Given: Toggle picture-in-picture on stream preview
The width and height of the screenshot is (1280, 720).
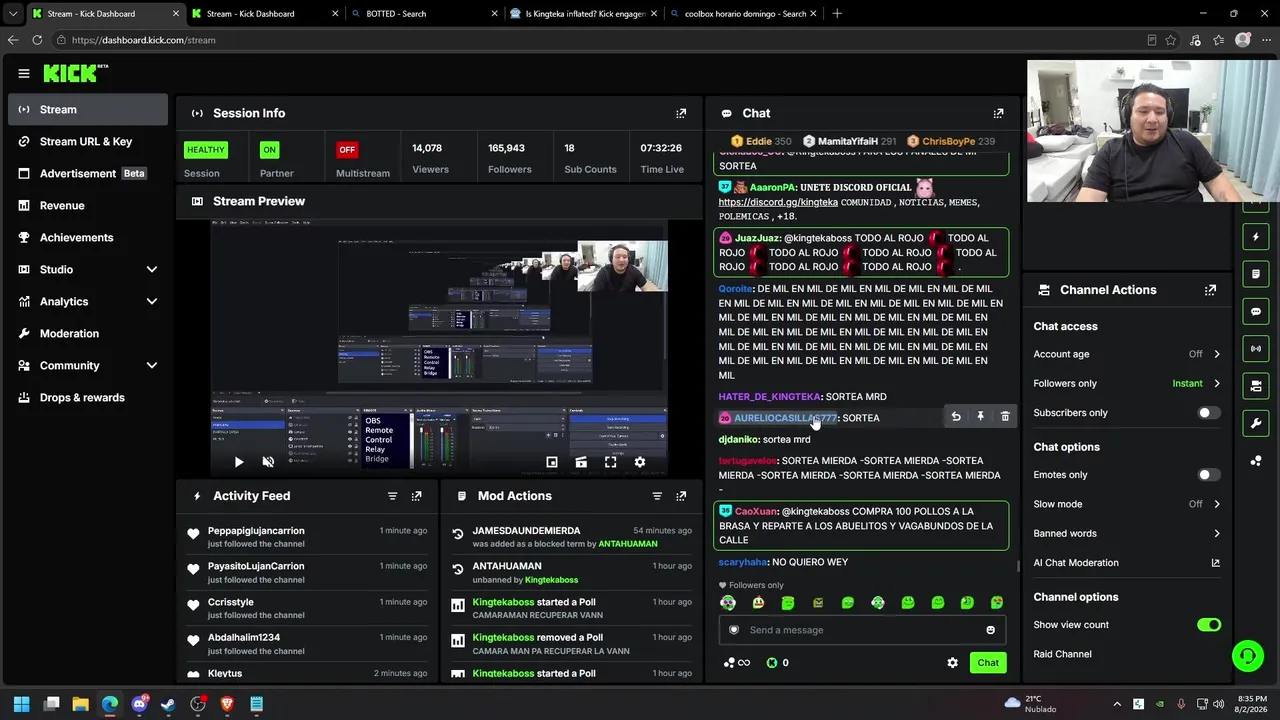Looking at the screenshot, I should coord(551,462).
